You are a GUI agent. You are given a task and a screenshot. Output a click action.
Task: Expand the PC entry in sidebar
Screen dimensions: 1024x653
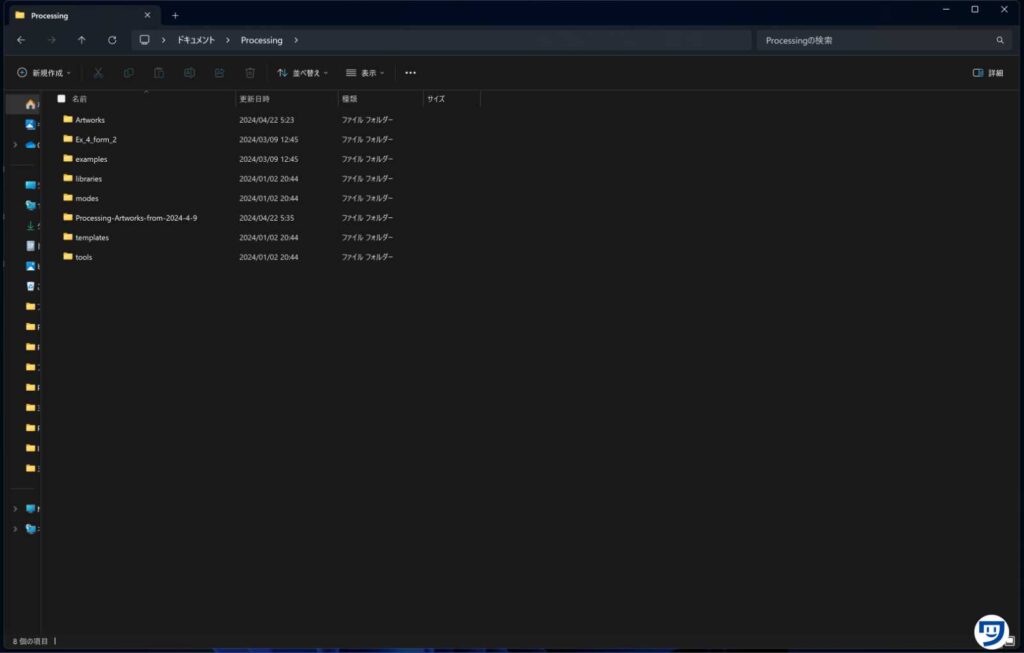pyautogui.click(x=15, y=508)
